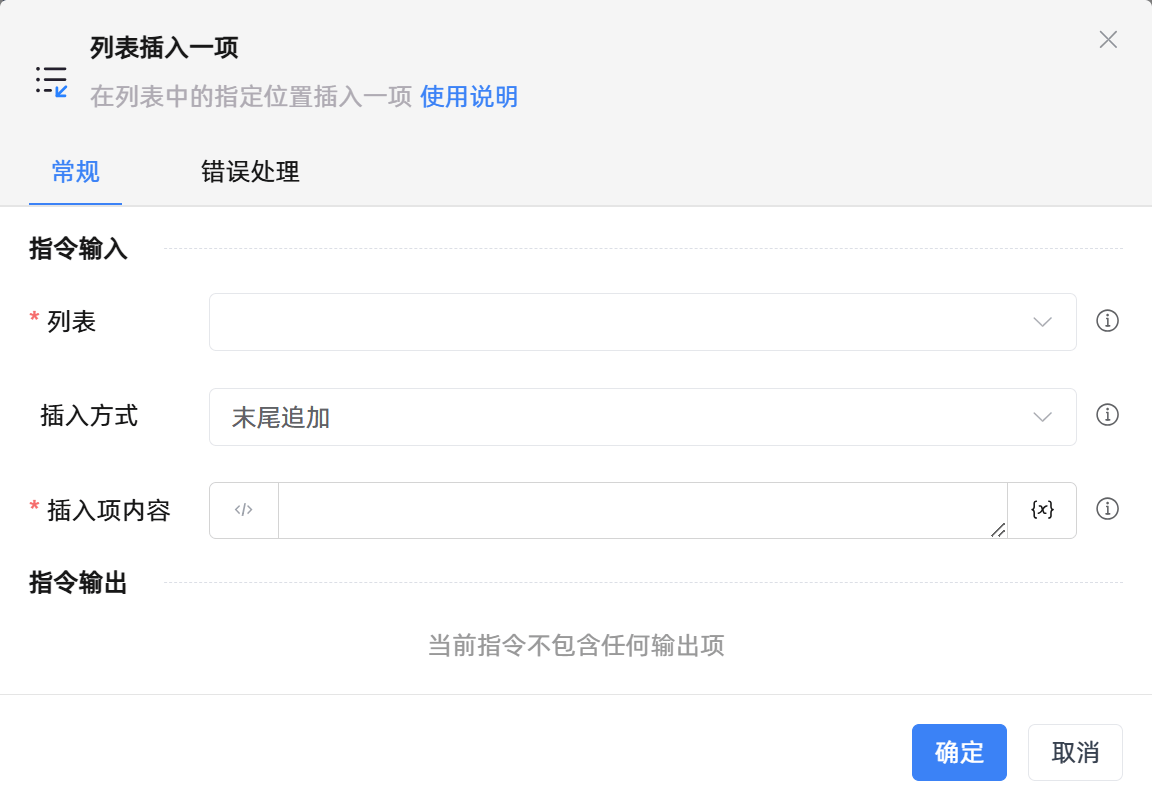The height and width of the screenshot is (810, 1152).
Task: Click the {x} insert variable button
Action: coord(1042,510)
